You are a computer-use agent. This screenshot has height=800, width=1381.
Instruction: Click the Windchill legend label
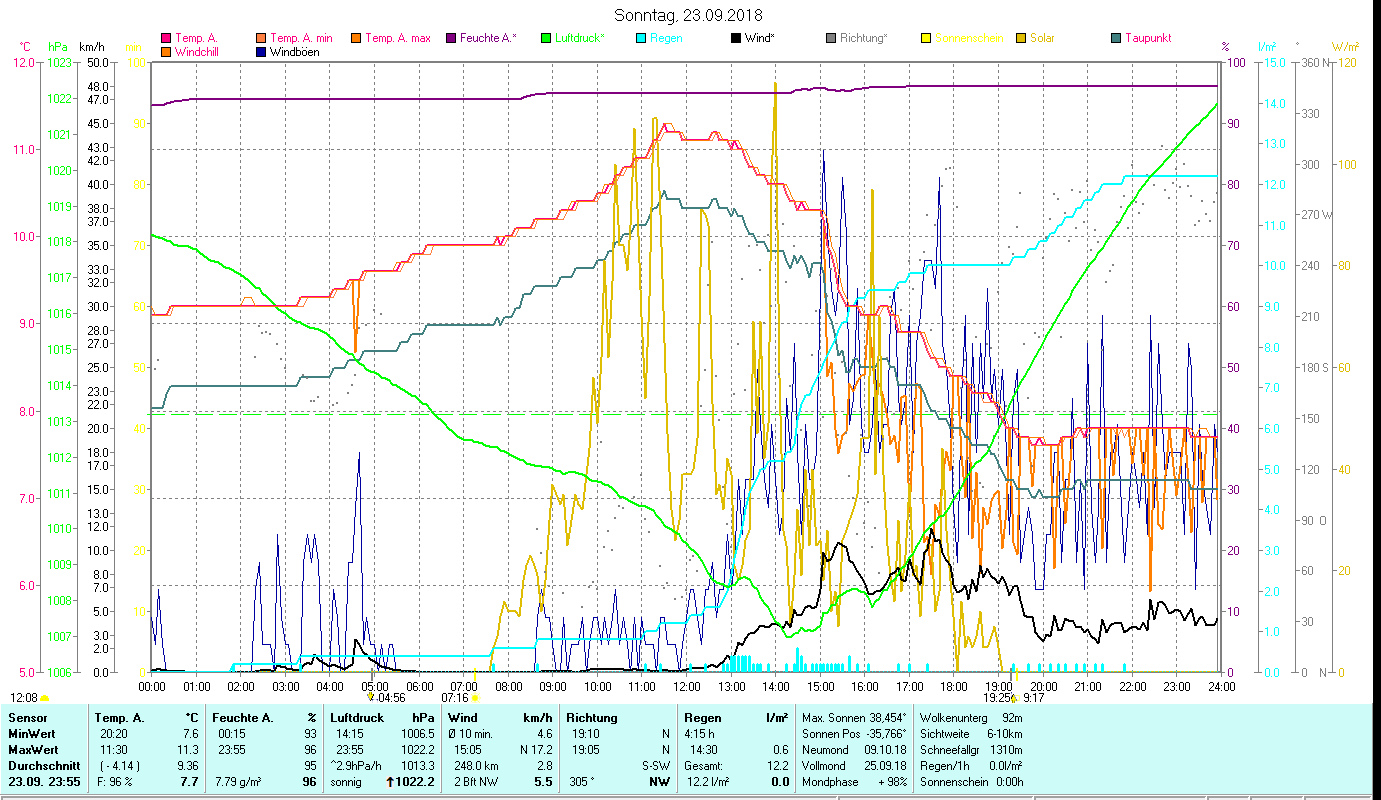point(197,51)
